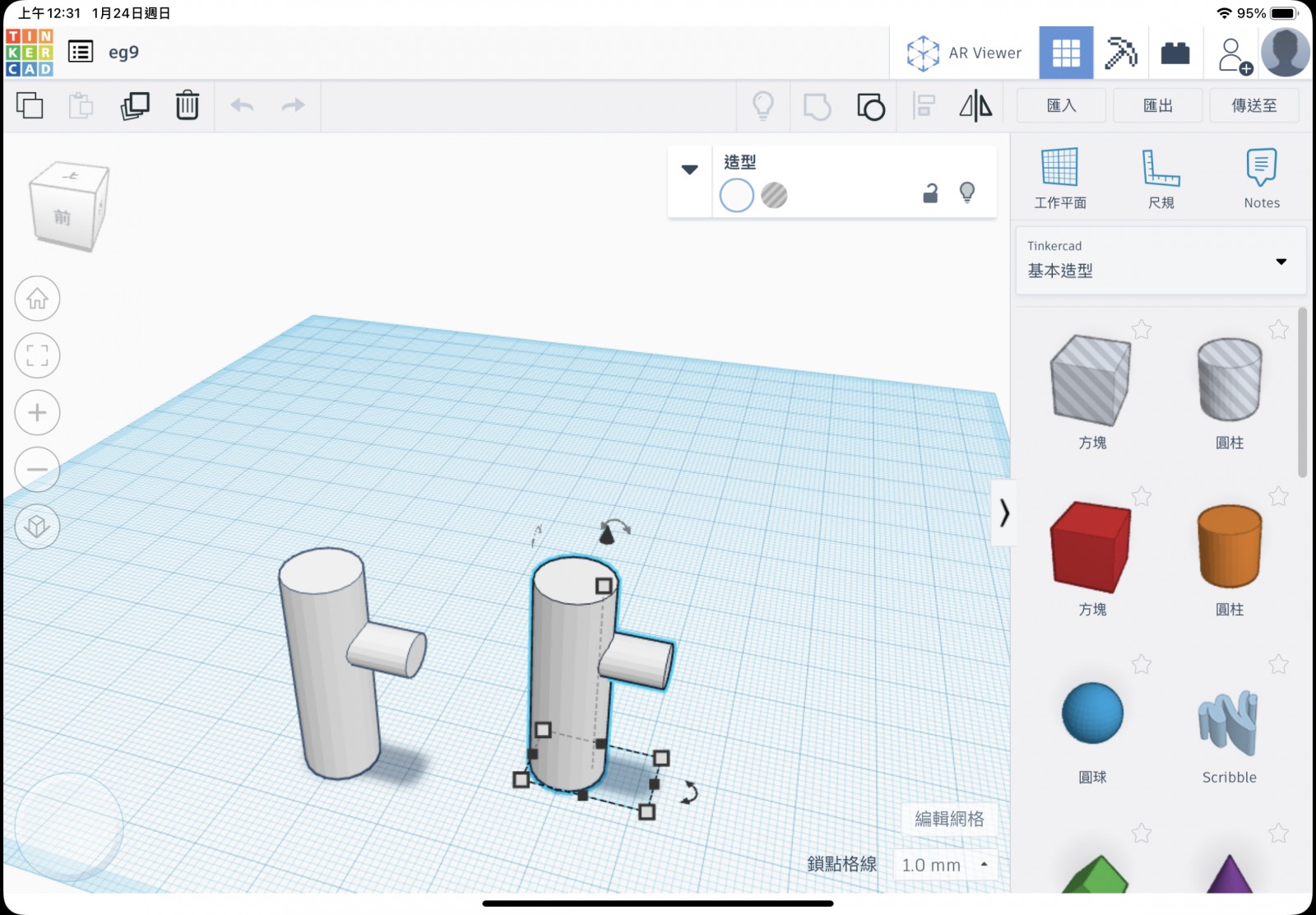1316x915 pixels.
Task: Pick the striped hole box shape
Action: click(x=1091, y=380)
